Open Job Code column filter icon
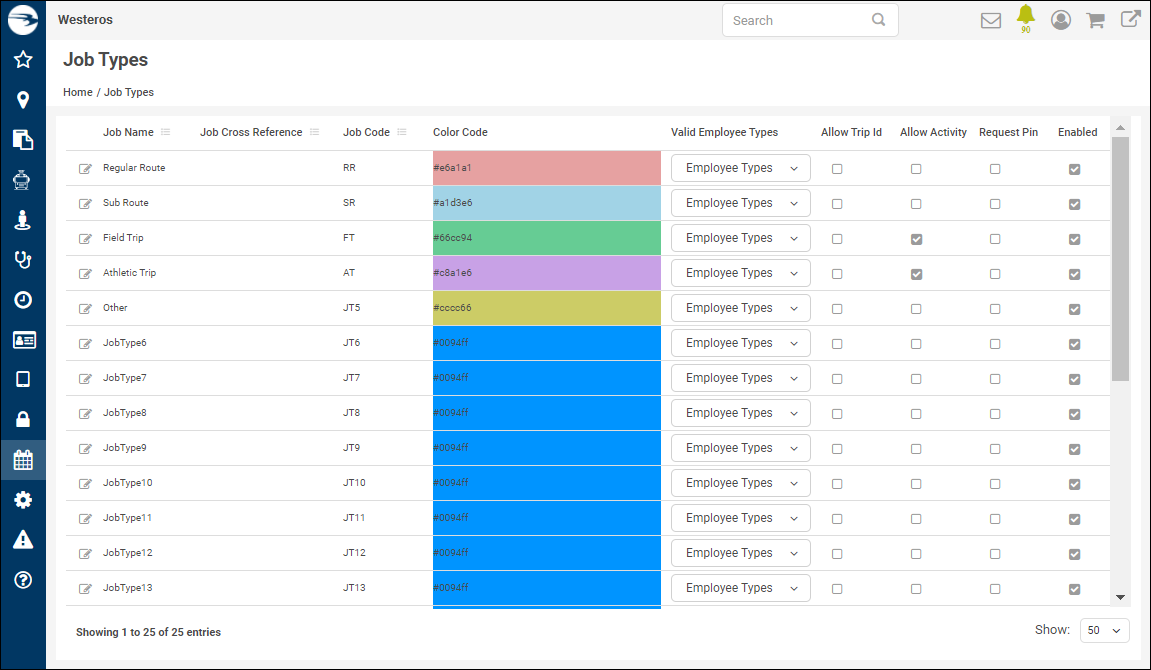Viewport: 1151px width, 670px height. pos(402,132)
